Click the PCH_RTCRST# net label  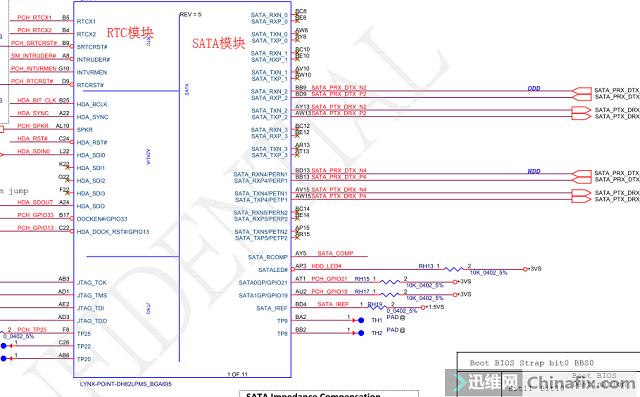pyautogui.click(x=32, y=81)
